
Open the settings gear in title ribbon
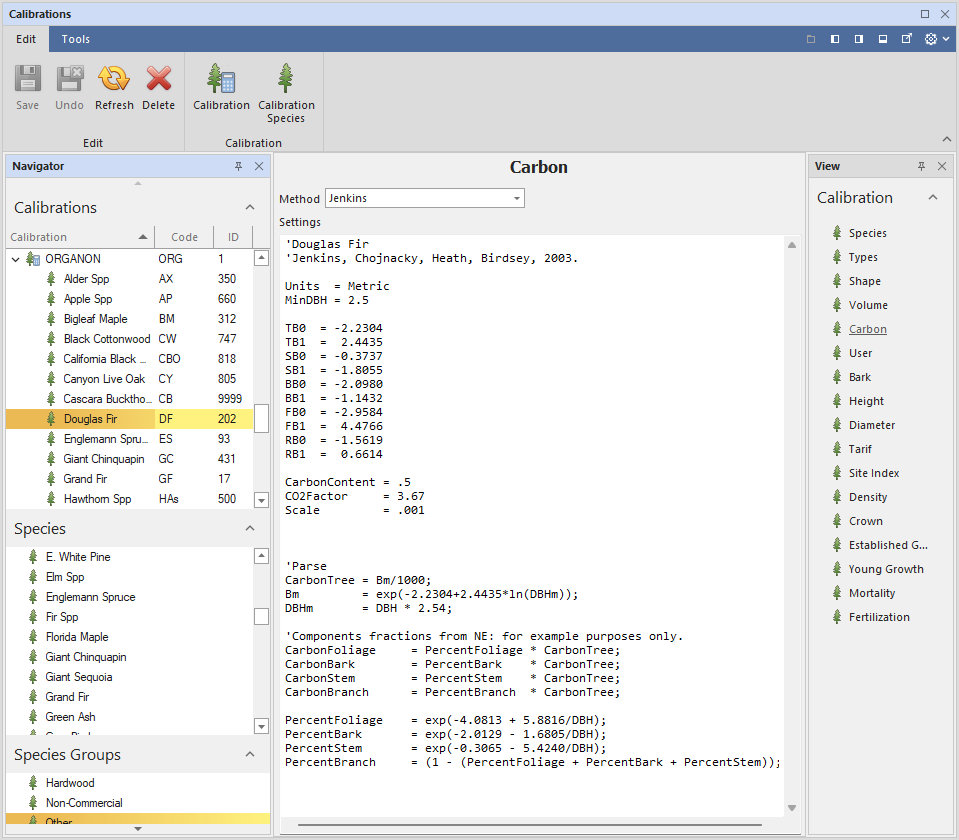tap(931, 39)
